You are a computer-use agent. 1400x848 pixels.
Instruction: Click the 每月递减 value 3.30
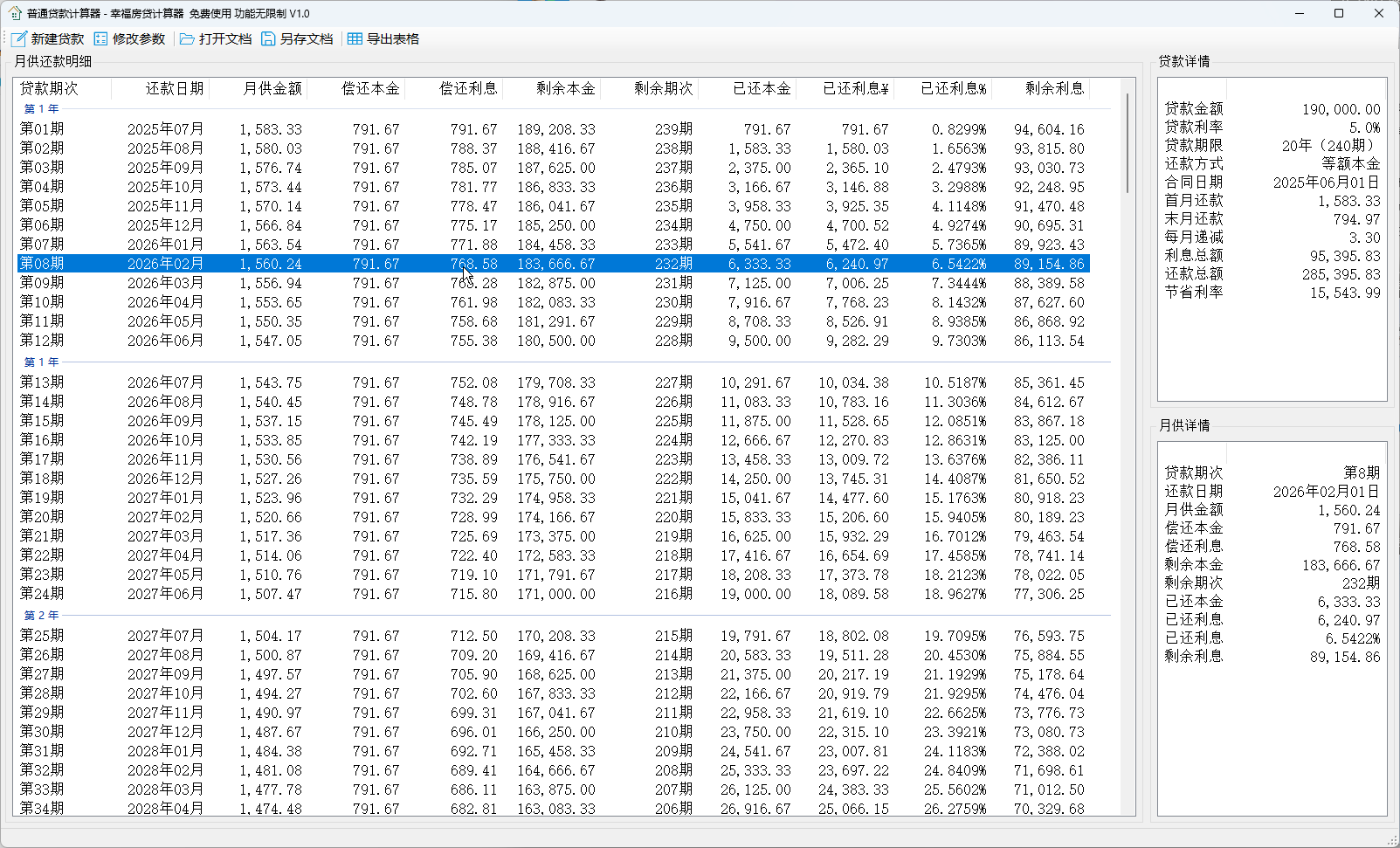coord(1365,238)
